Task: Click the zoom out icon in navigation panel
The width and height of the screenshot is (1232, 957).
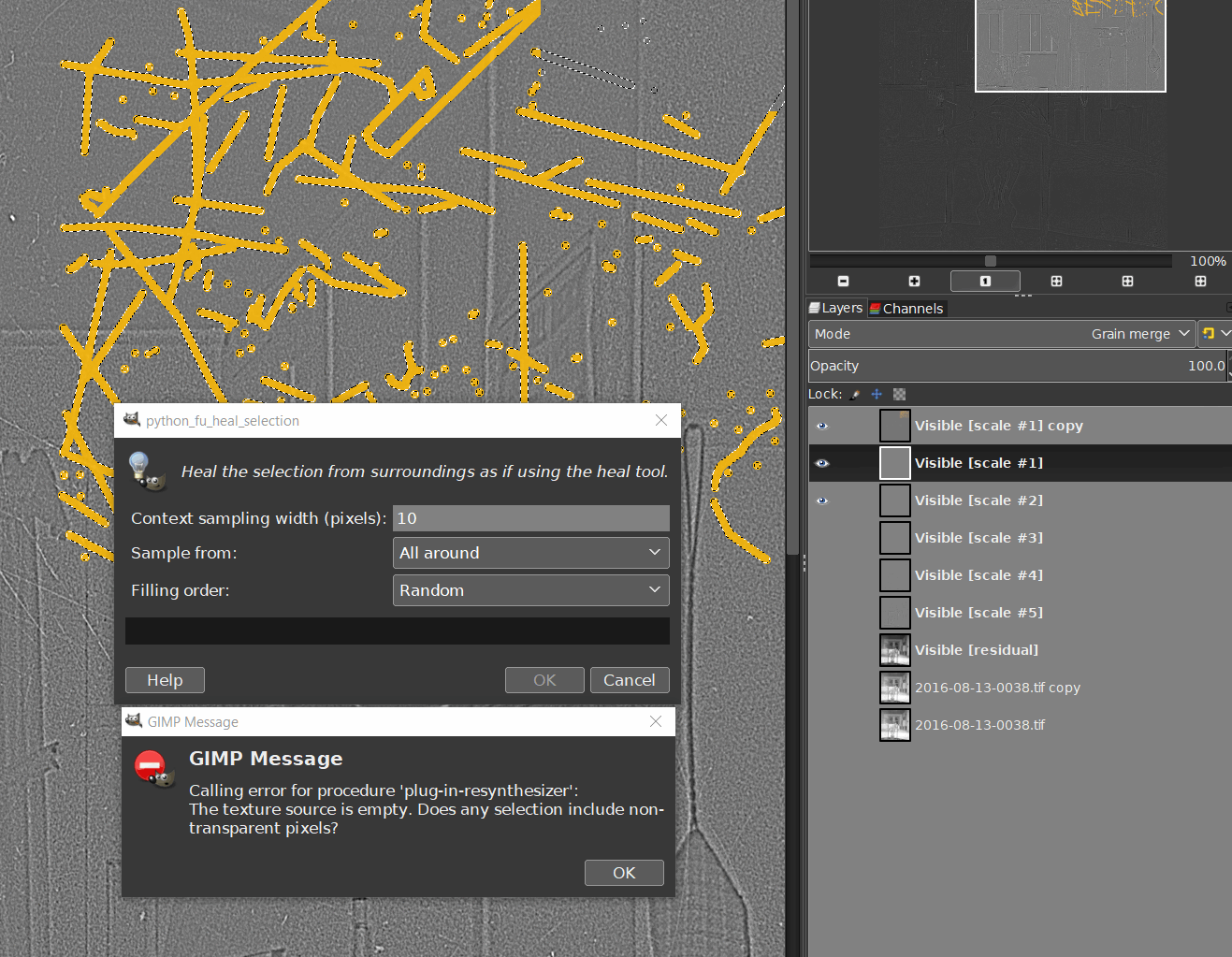Action: click(843, 282)
